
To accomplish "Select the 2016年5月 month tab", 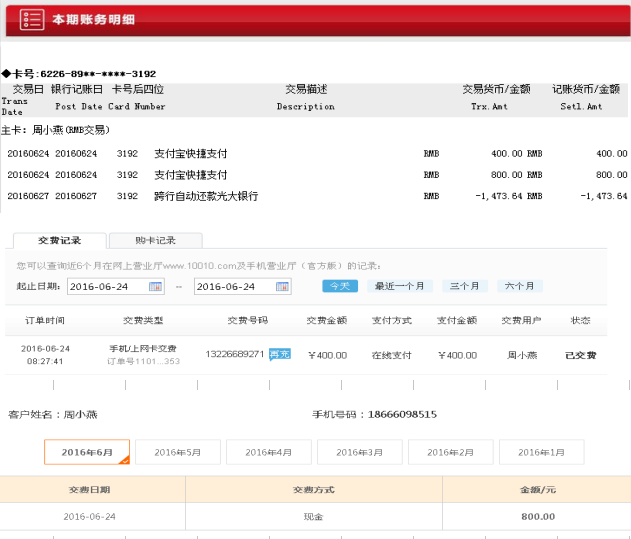I will point(177,452).
